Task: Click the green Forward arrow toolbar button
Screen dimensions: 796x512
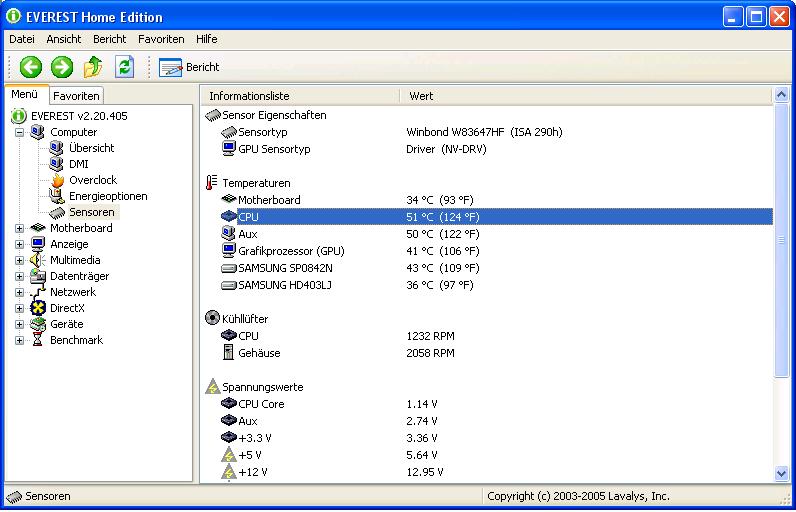Action: (x=62, y=67)
